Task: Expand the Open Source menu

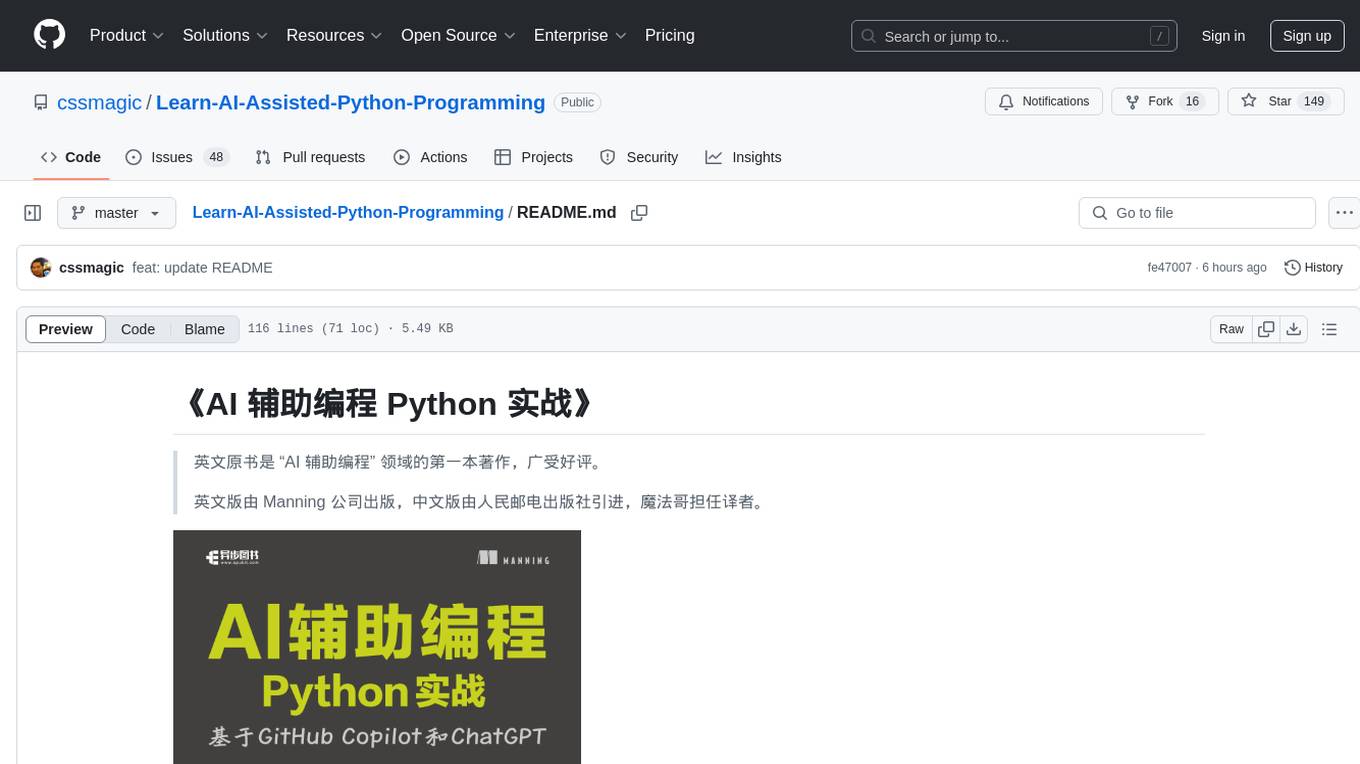Action: tap(458, 35)
